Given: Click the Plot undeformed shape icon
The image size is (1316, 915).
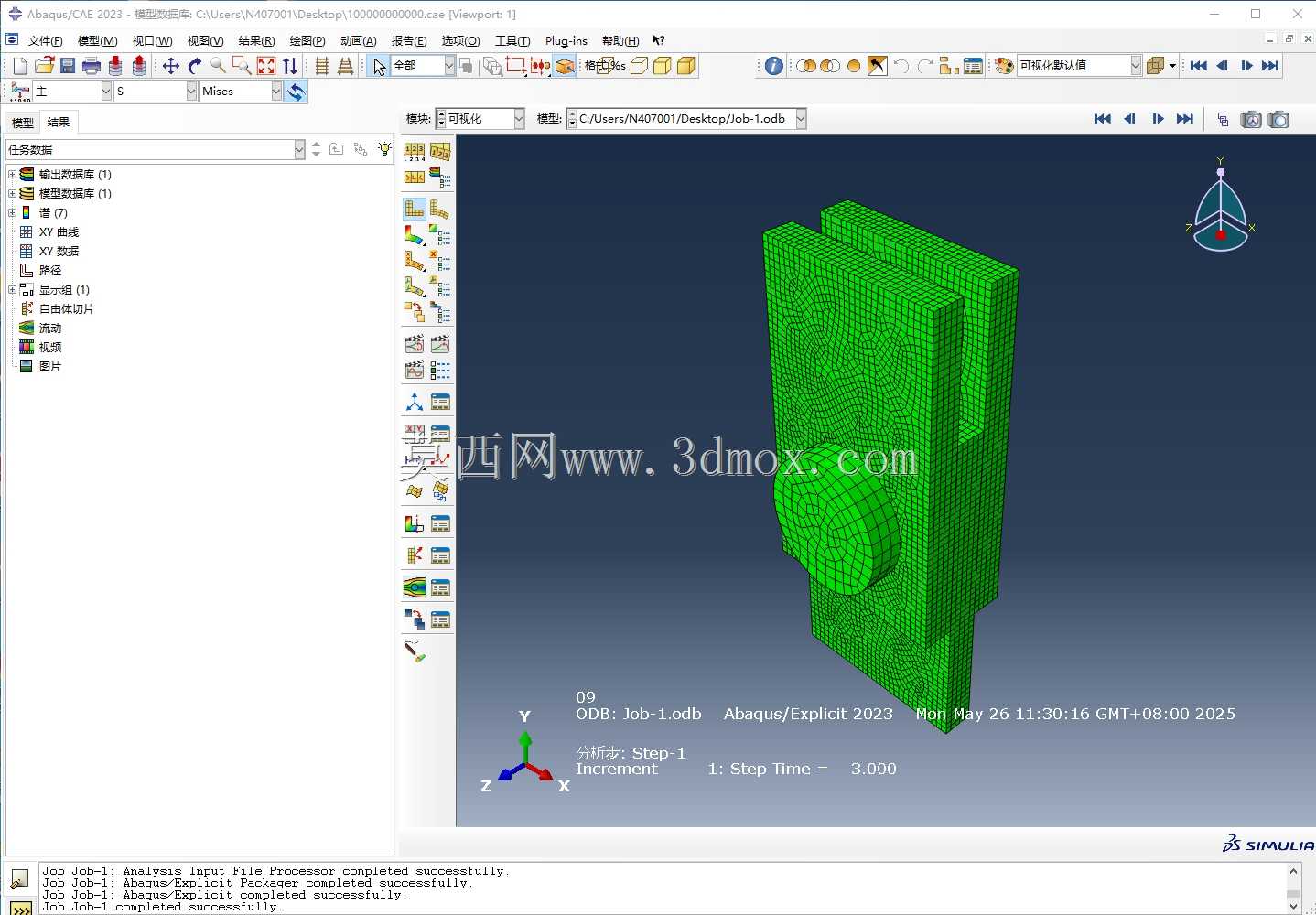Looking at the screenshot, I should point(415,209).
